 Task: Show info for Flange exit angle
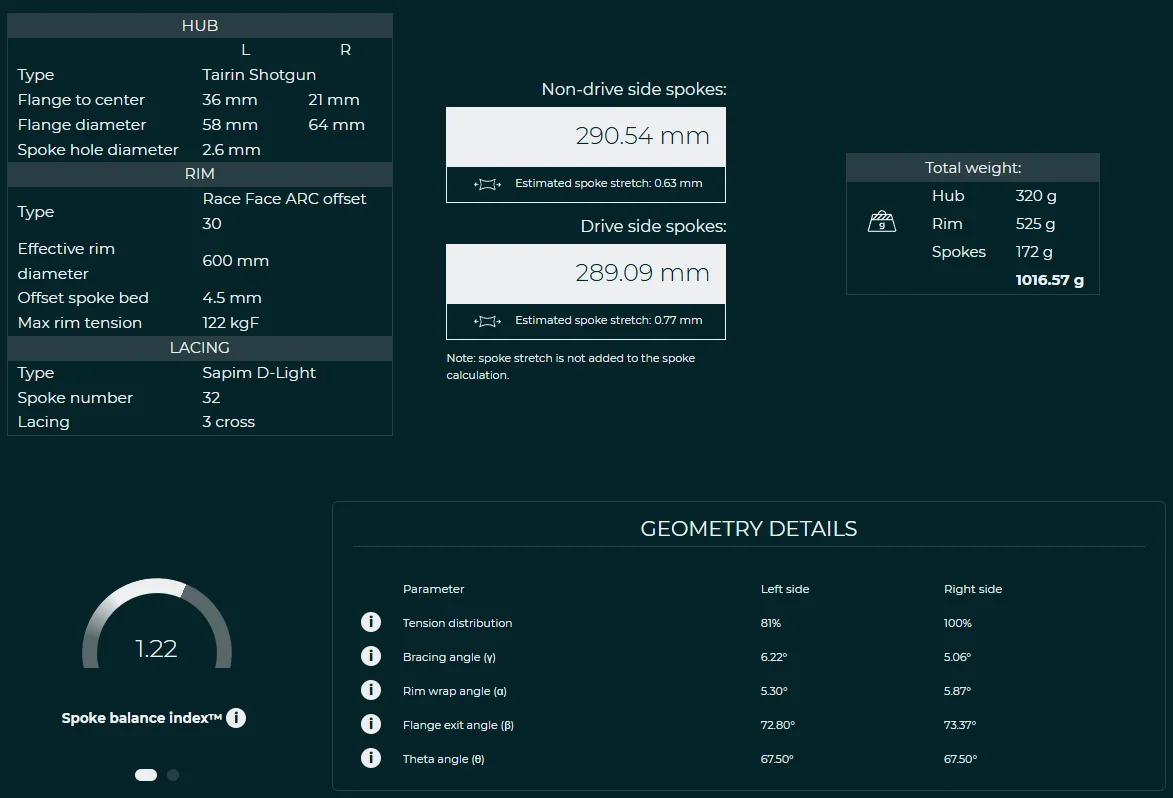[x=371, y=725]
